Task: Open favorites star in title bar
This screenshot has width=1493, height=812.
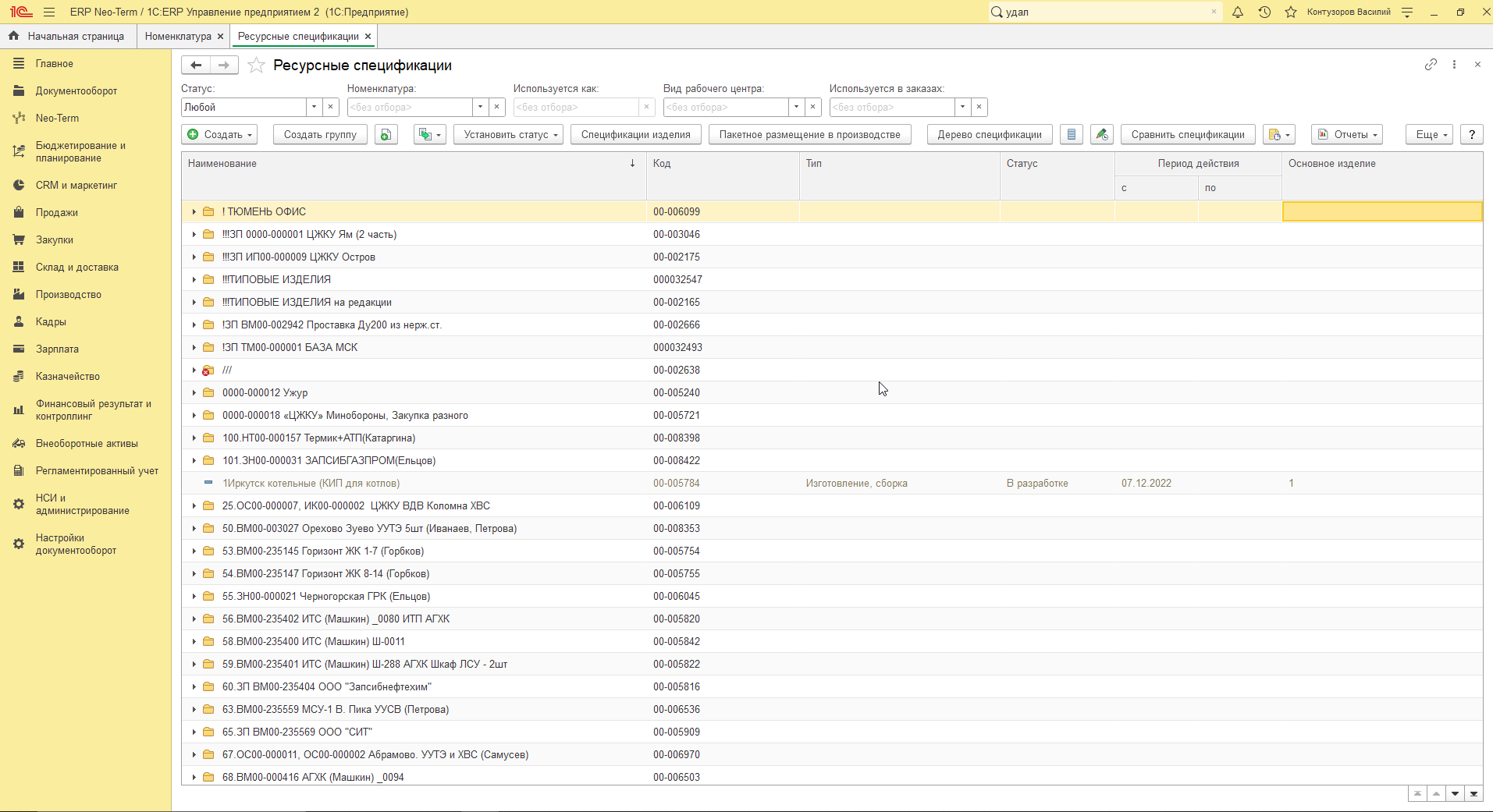Action: 1291,12
